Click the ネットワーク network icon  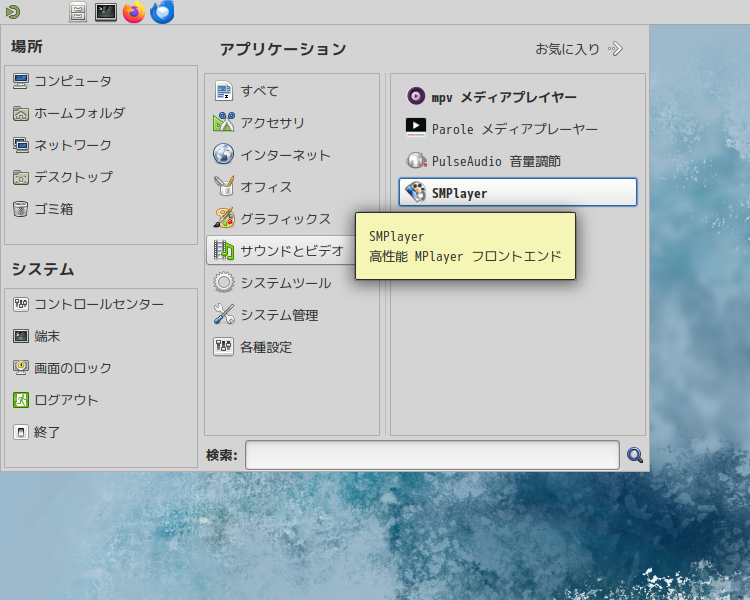(21, 145)
